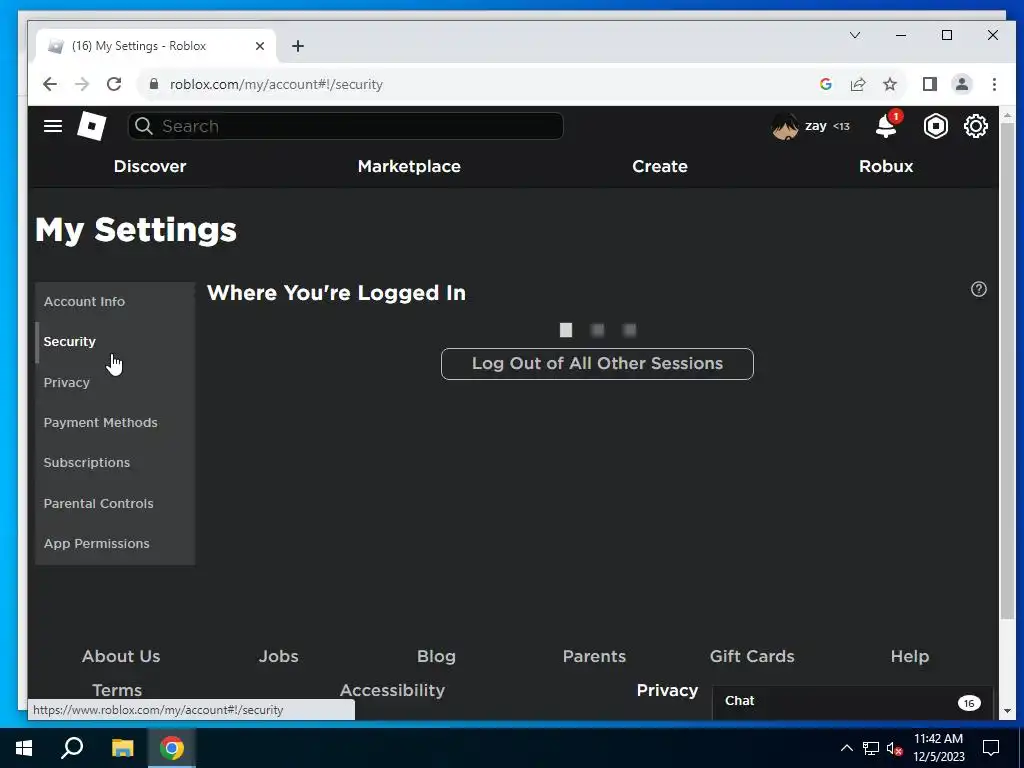Open the About Us footer link
Viewport: 1024px width, 768px height.
(121, 656)
